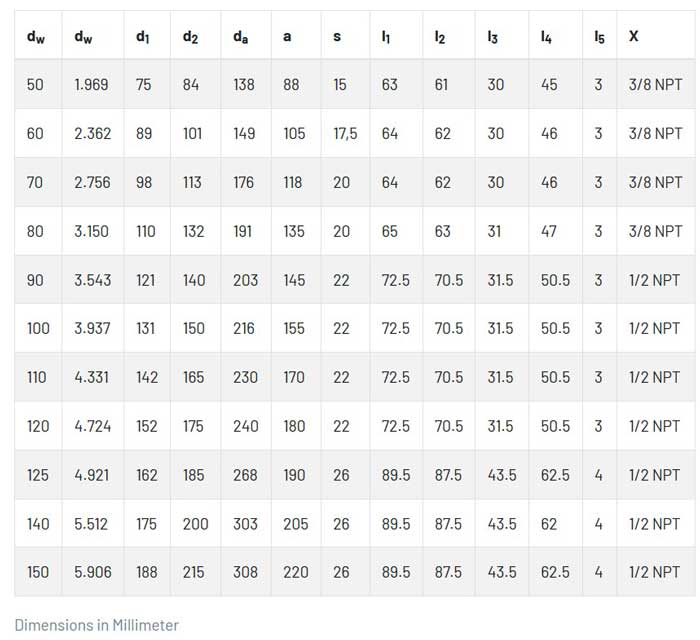The width and height of the screenshot is (700, 640).
Task: Click the cell containing 4.331
Action: (x=93, y=377)
